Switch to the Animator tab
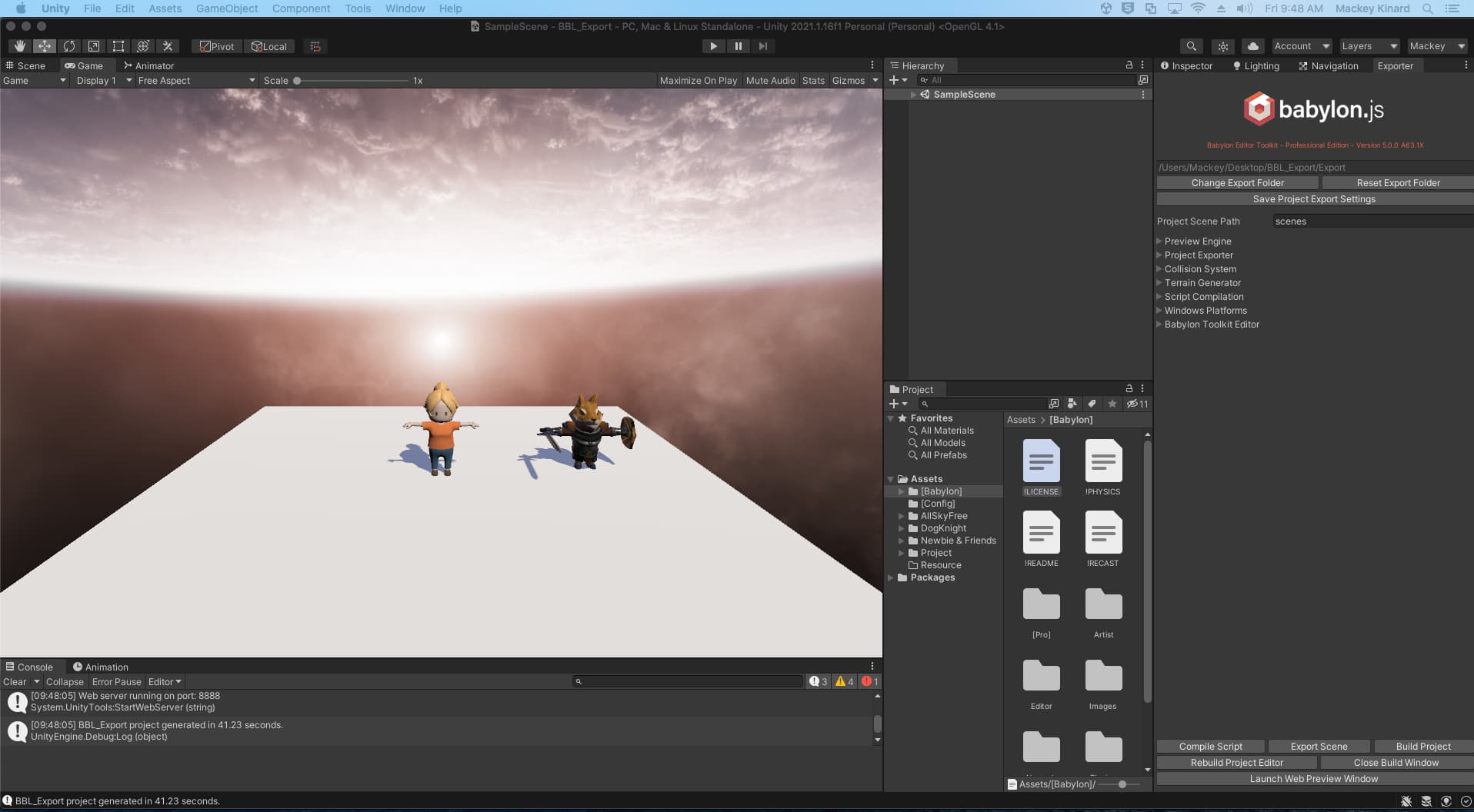 click(x=148, y=65)
